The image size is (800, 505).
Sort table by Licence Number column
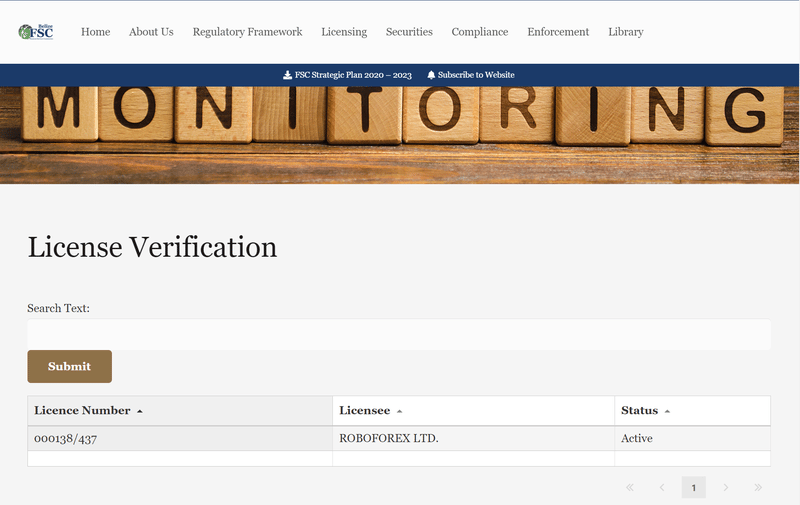click(x=88, y=411)
